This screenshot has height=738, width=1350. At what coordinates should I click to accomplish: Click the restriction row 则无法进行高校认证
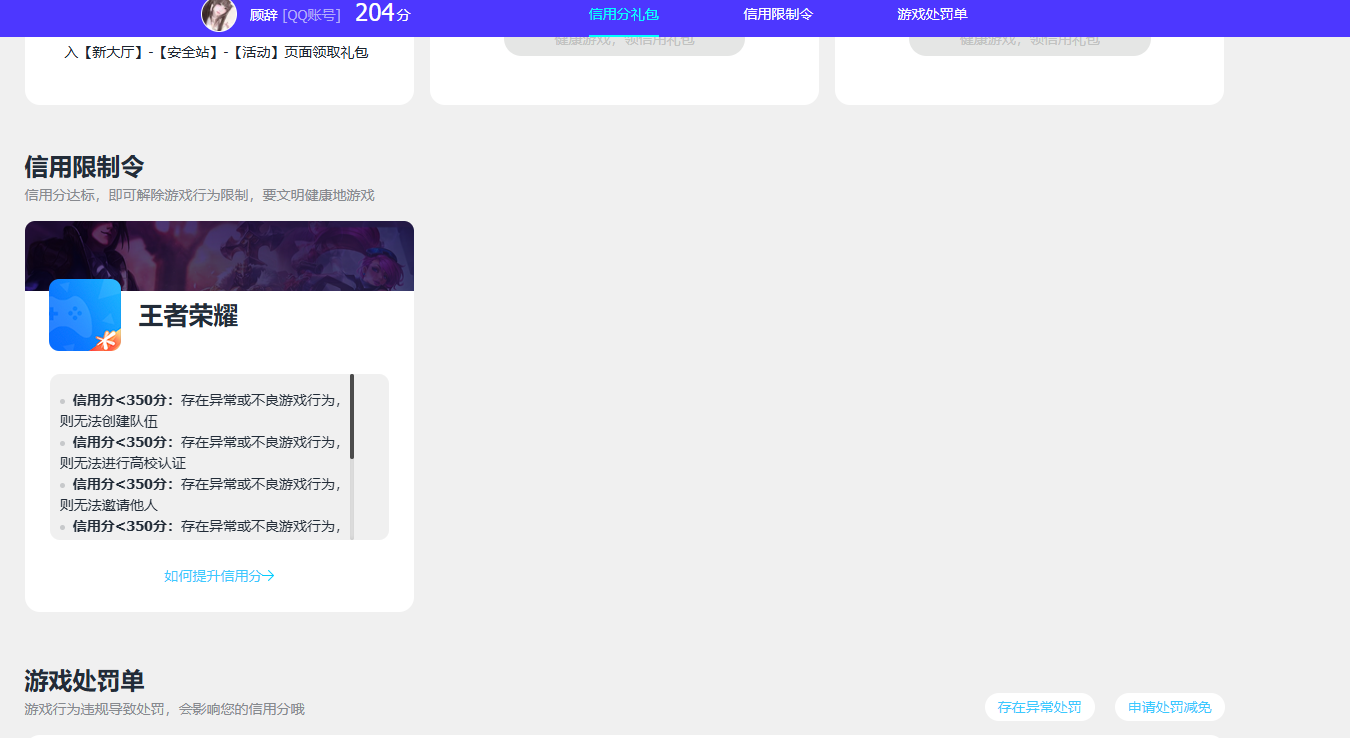tap(123, 463)
